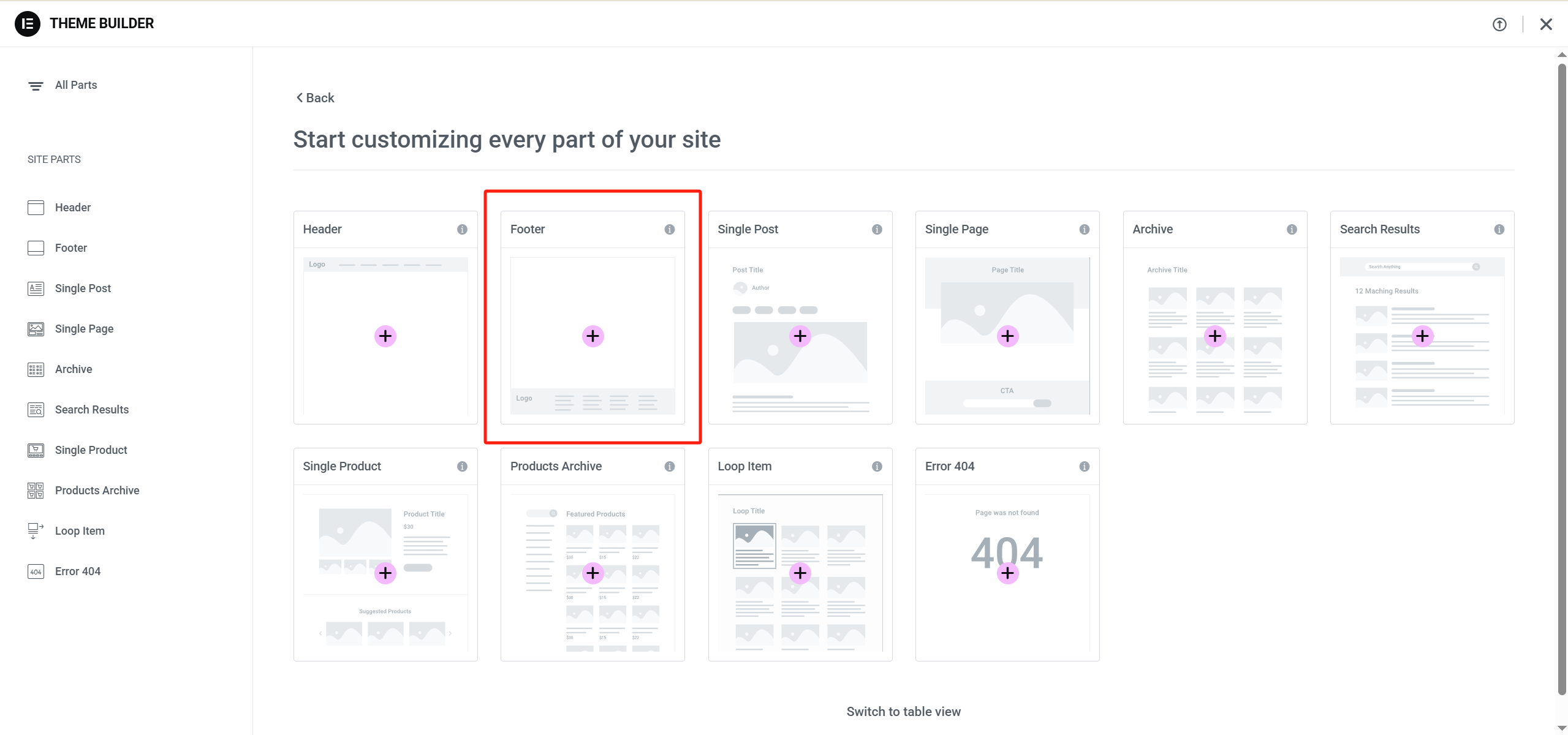
Task: Click plus icon on Single Product card
Action: 385,573
